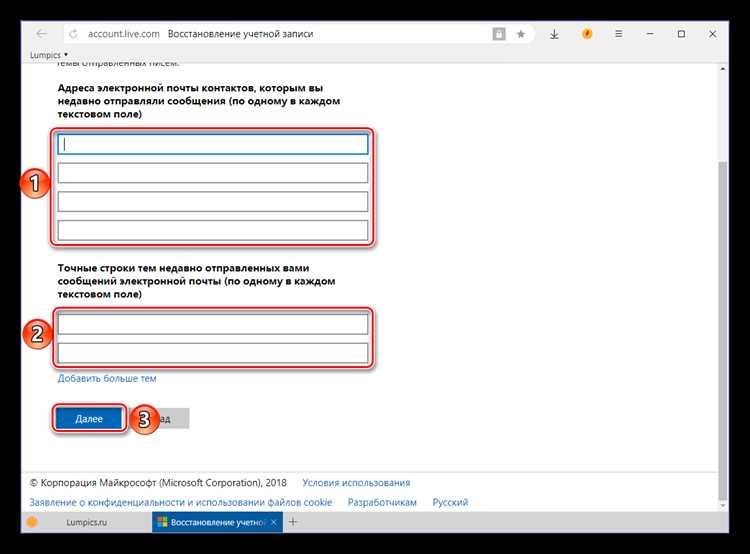Image resolution: width=750 pixels, height=554 pixels.
Task: Click the orange extension icon
Action: [587, 34]
